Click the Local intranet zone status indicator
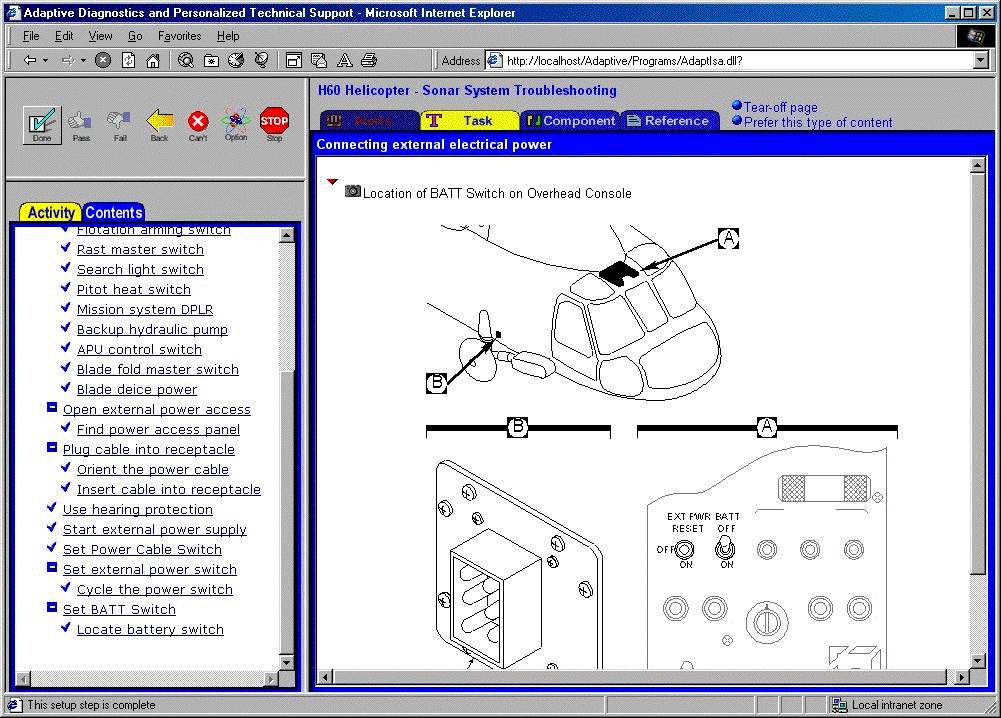This screenshot has width=1001, height=718. 887,705
